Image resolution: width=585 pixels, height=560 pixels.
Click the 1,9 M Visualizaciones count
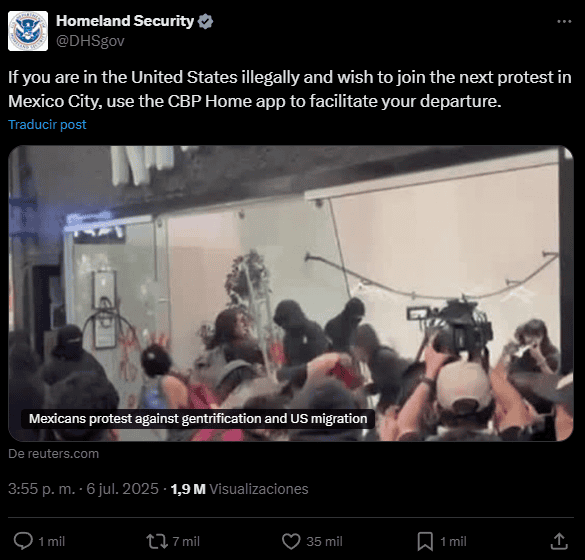coord(240,489)
